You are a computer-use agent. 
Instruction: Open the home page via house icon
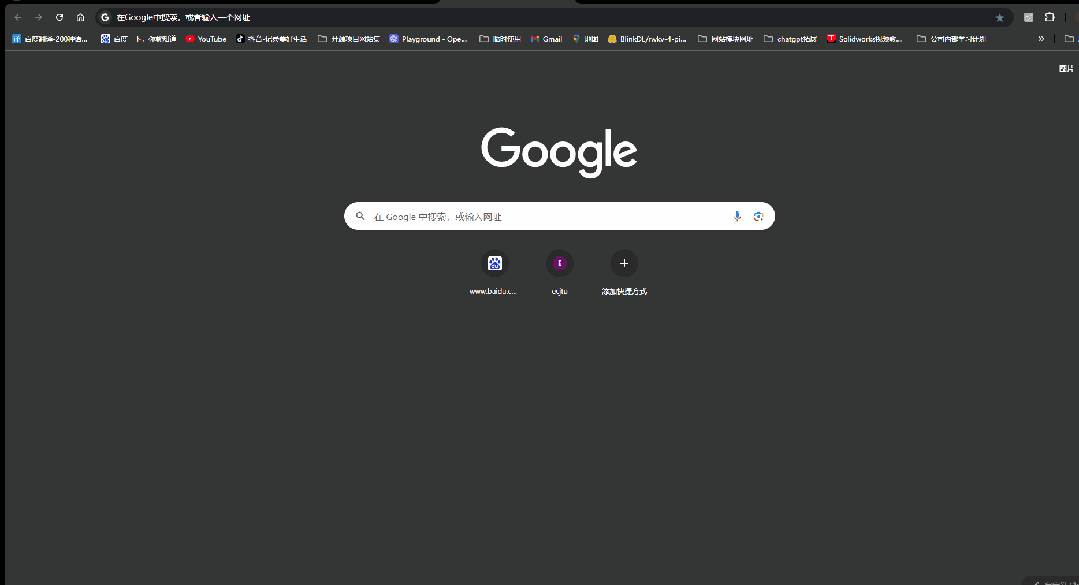click(81, 17)
